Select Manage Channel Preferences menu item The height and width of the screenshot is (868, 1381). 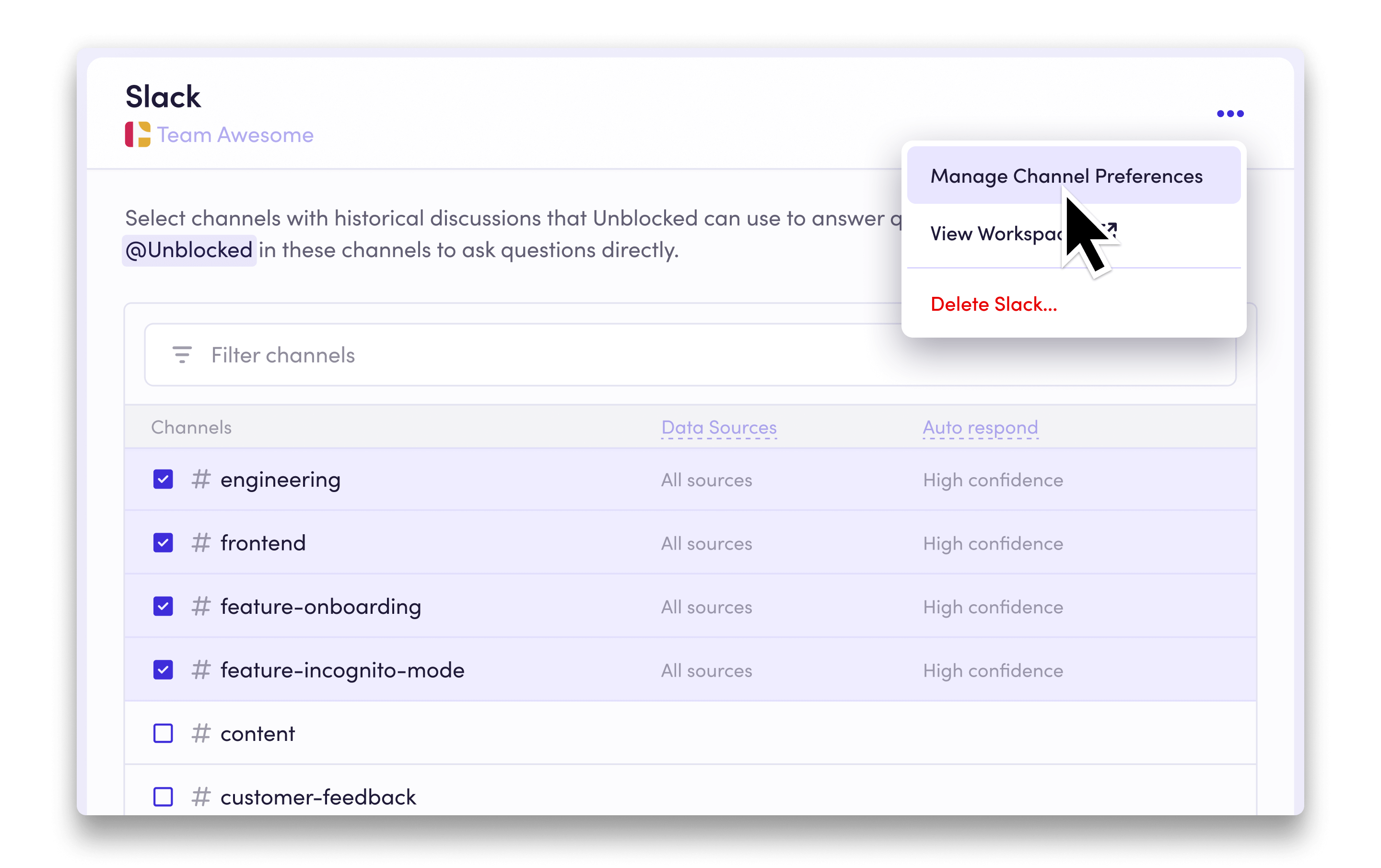(1074, 176)
